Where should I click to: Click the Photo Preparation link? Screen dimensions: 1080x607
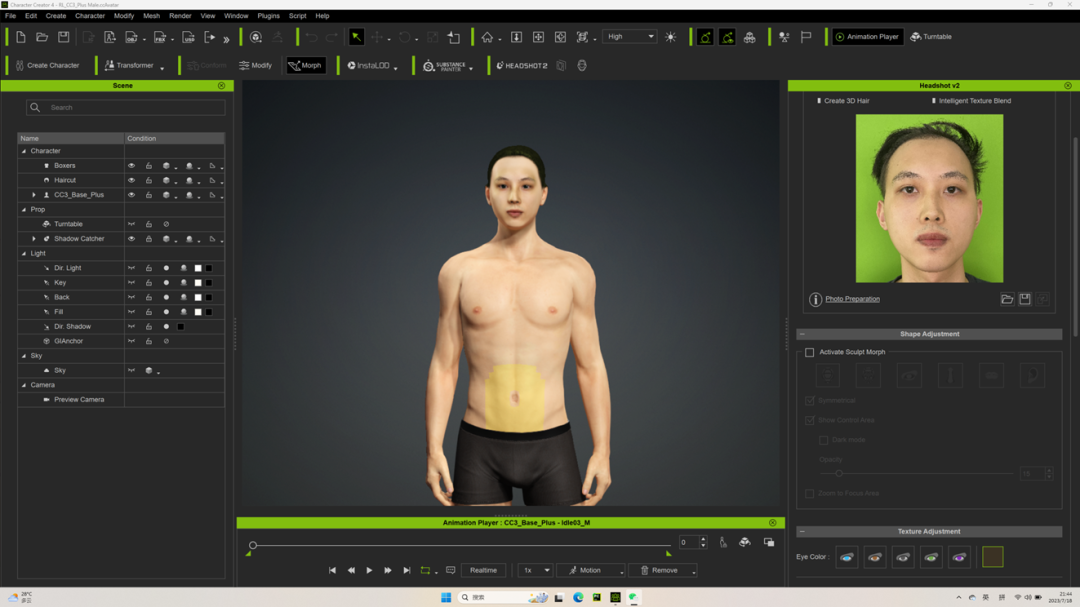click(x=852, y=299)
